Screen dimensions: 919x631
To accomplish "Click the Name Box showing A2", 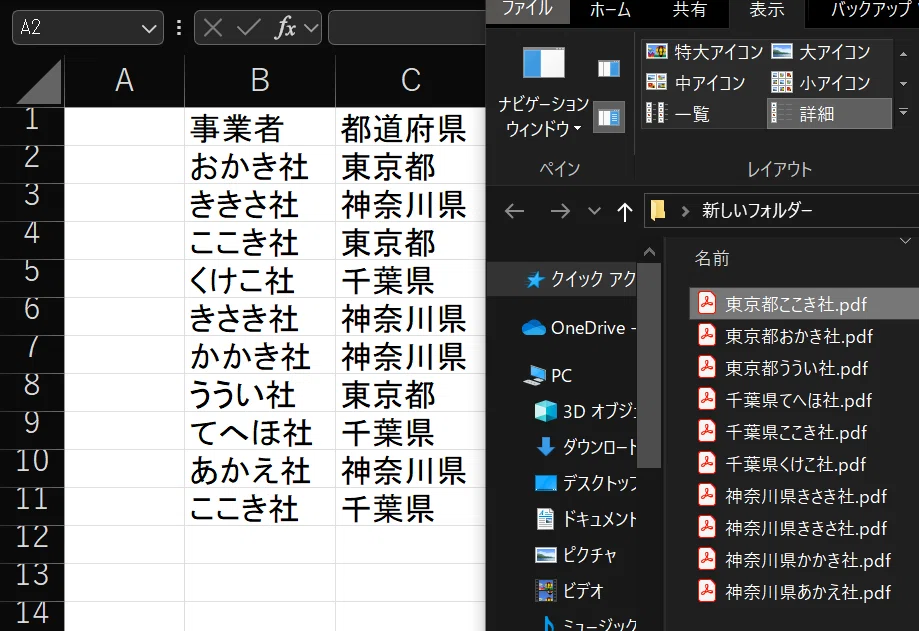I will click(x=87, y=28).
